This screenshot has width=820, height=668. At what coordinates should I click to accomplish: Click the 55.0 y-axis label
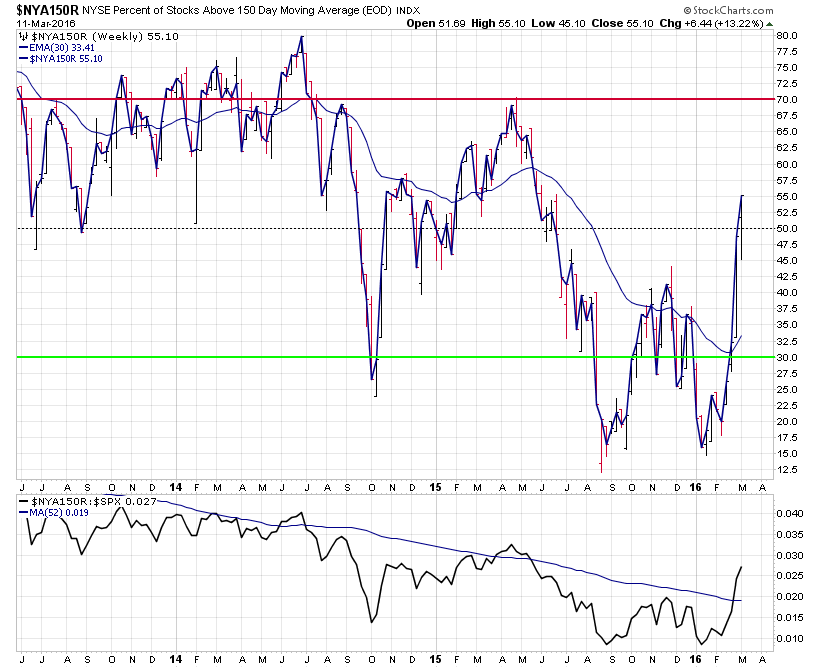[787, 197]
